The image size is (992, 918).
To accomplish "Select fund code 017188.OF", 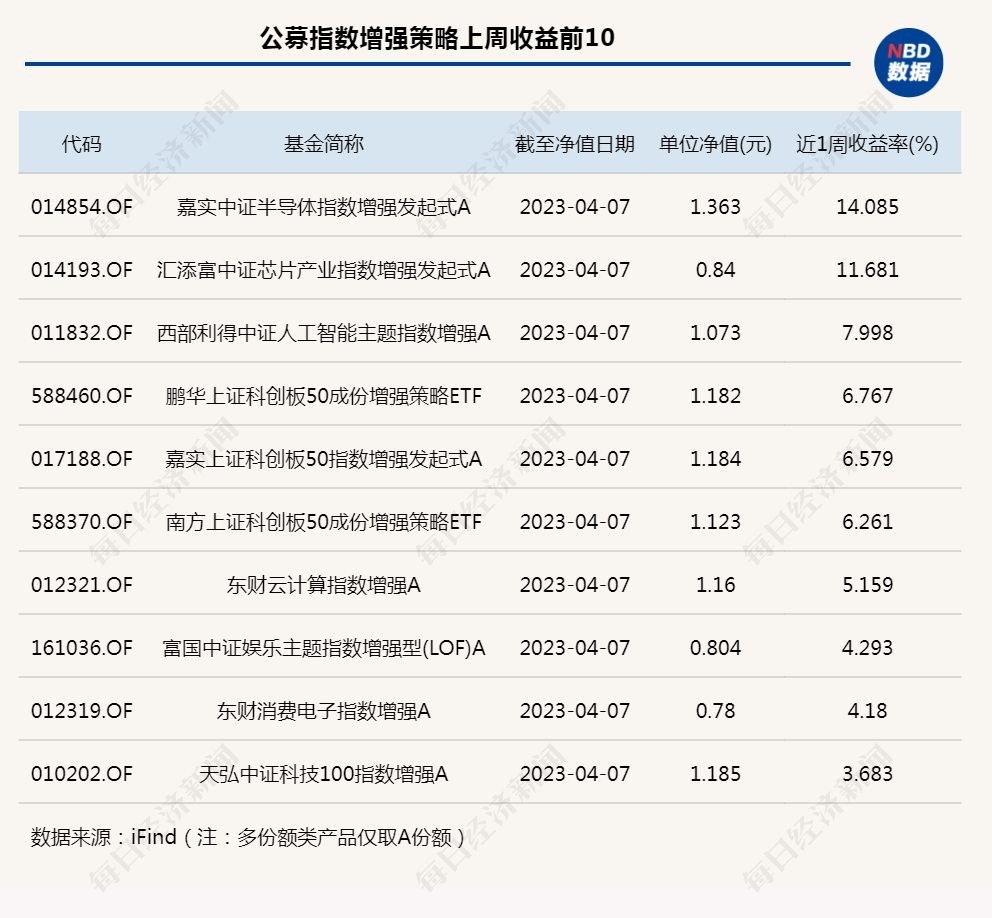I will coord(82,459).
